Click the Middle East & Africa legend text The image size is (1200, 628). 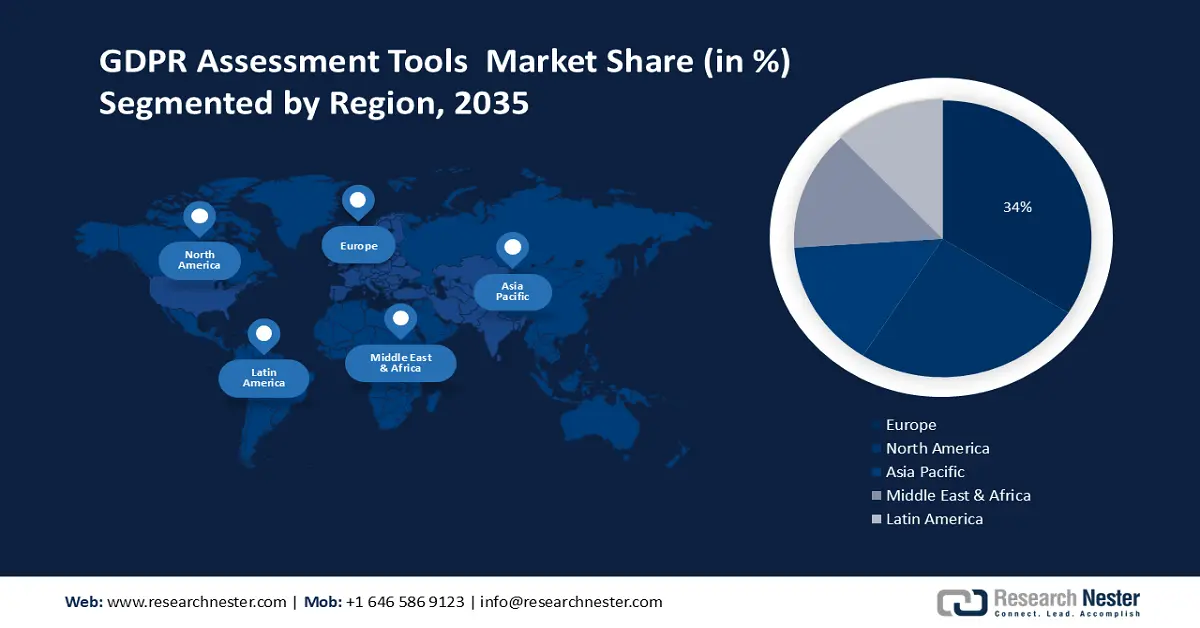coord(958,495)
